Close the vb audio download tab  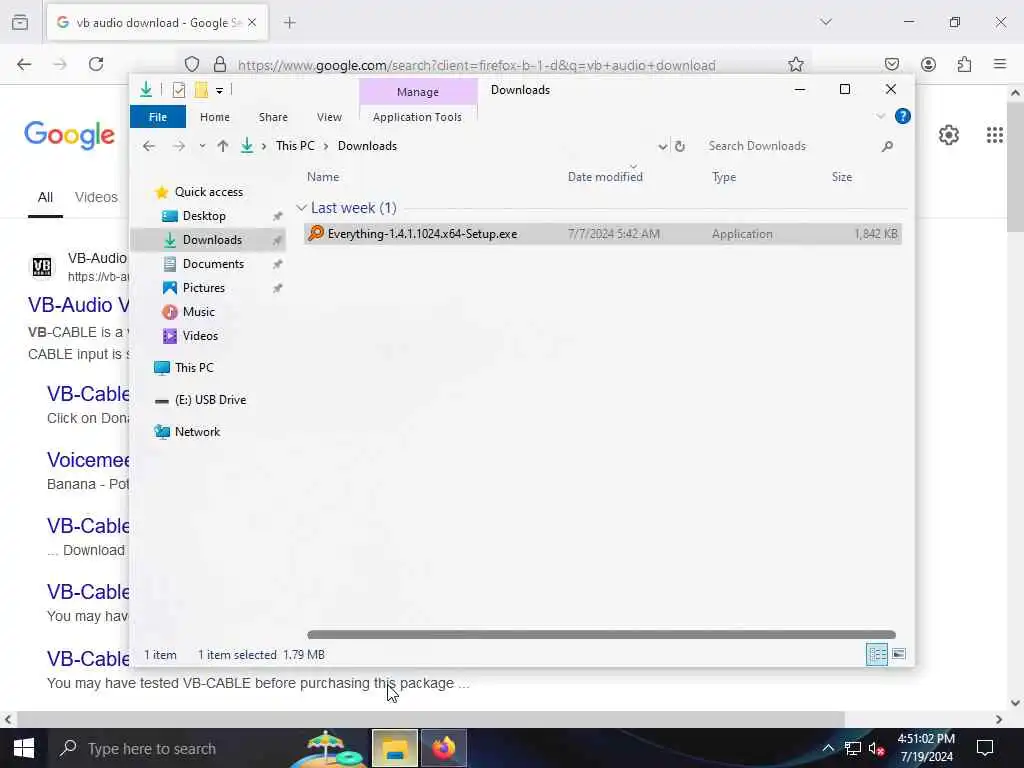pos(252,23)
